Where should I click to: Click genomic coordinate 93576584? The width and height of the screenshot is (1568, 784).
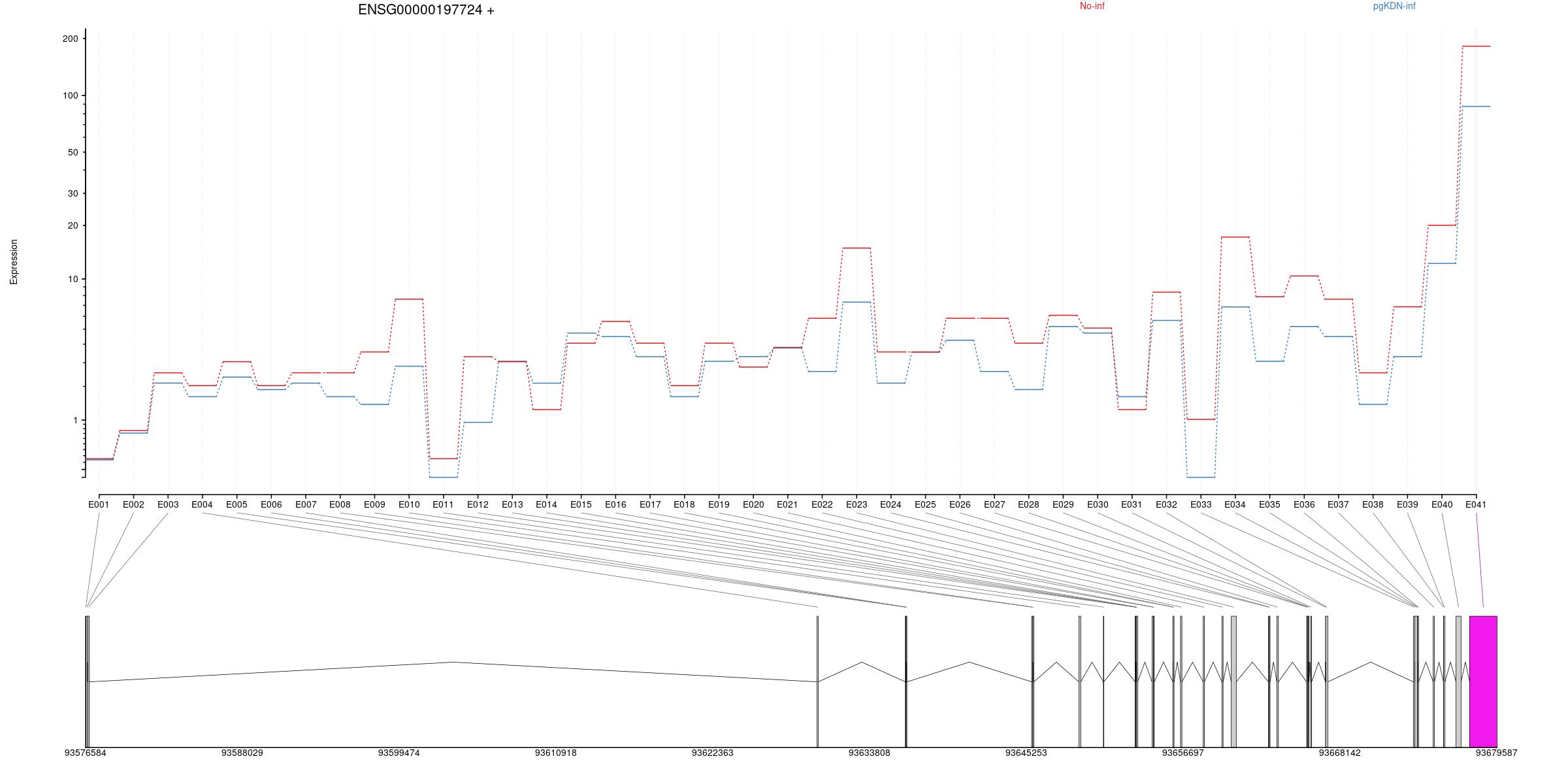[85, 753]
